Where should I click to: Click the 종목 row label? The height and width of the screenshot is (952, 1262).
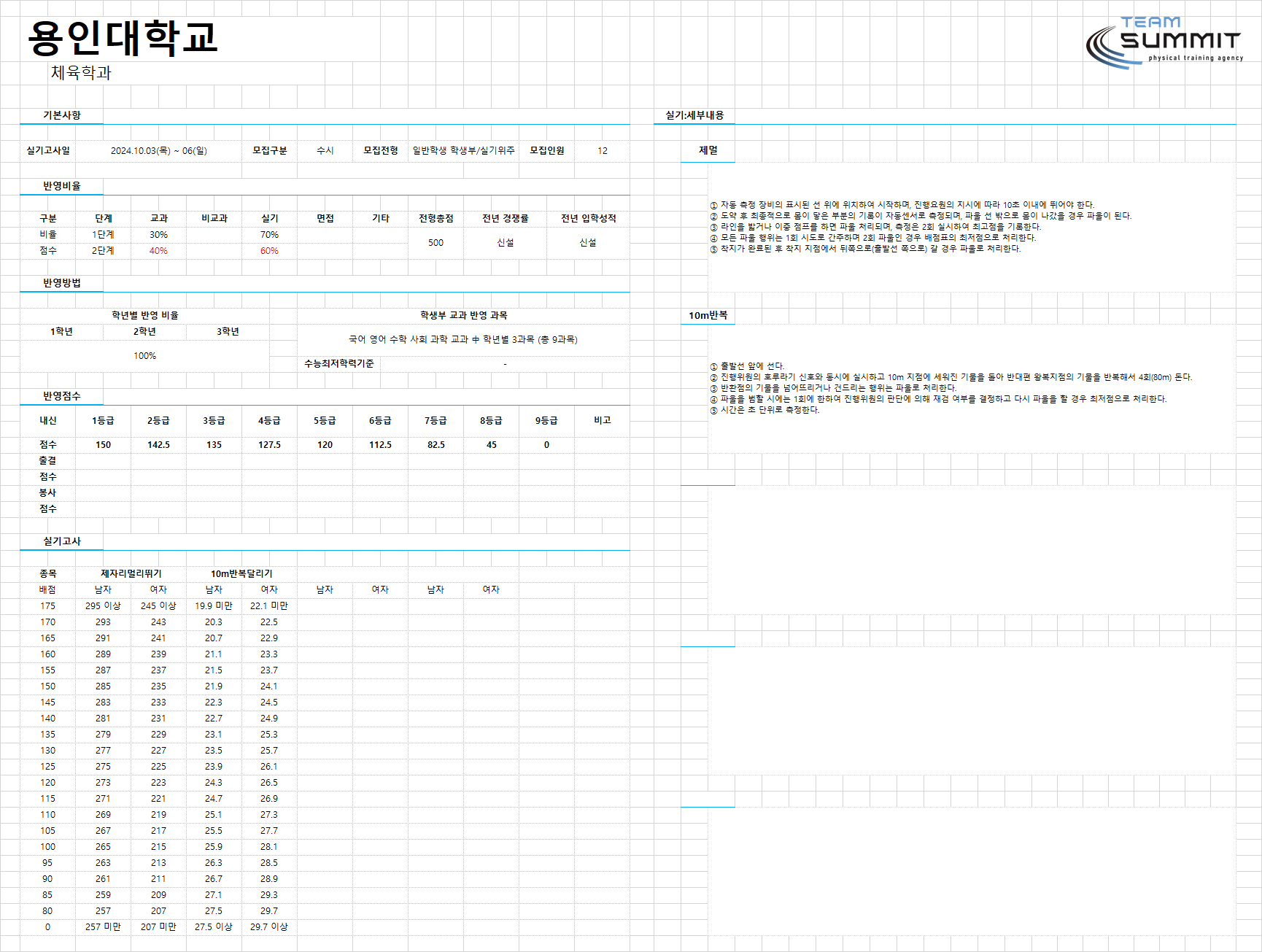[48, 573]
